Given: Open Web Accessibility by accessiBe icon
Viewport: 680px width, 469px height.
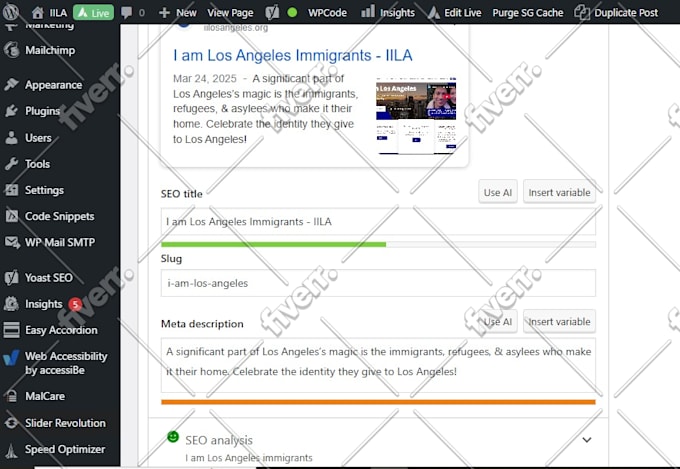Looking at the screenshot, I should pos(12,358).
